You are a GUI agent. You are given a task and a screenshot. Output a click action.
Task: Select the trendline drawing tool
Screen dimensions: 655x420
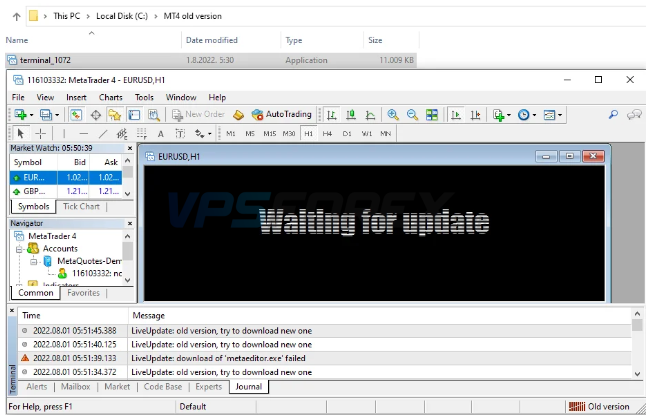(x=103, y=133)
